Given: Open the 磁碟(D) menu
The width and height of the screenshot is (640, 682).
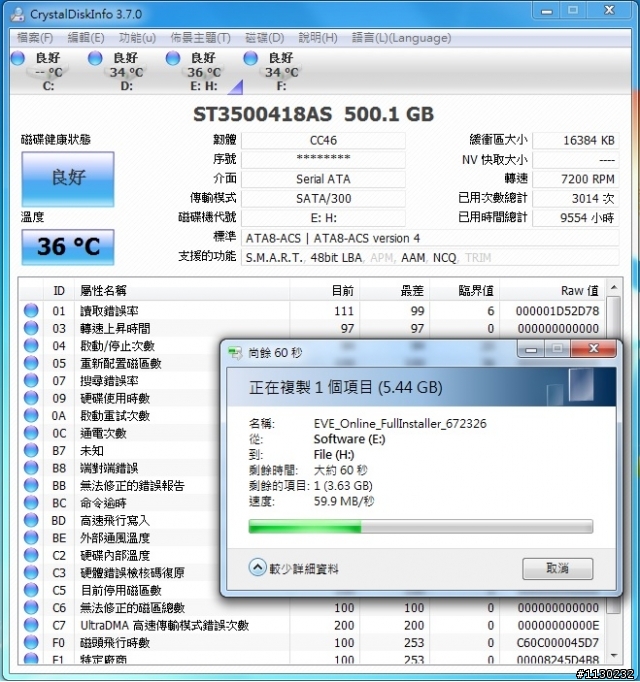Looking at the screenshot, I should pyautogui.click(x=265, y=38).
